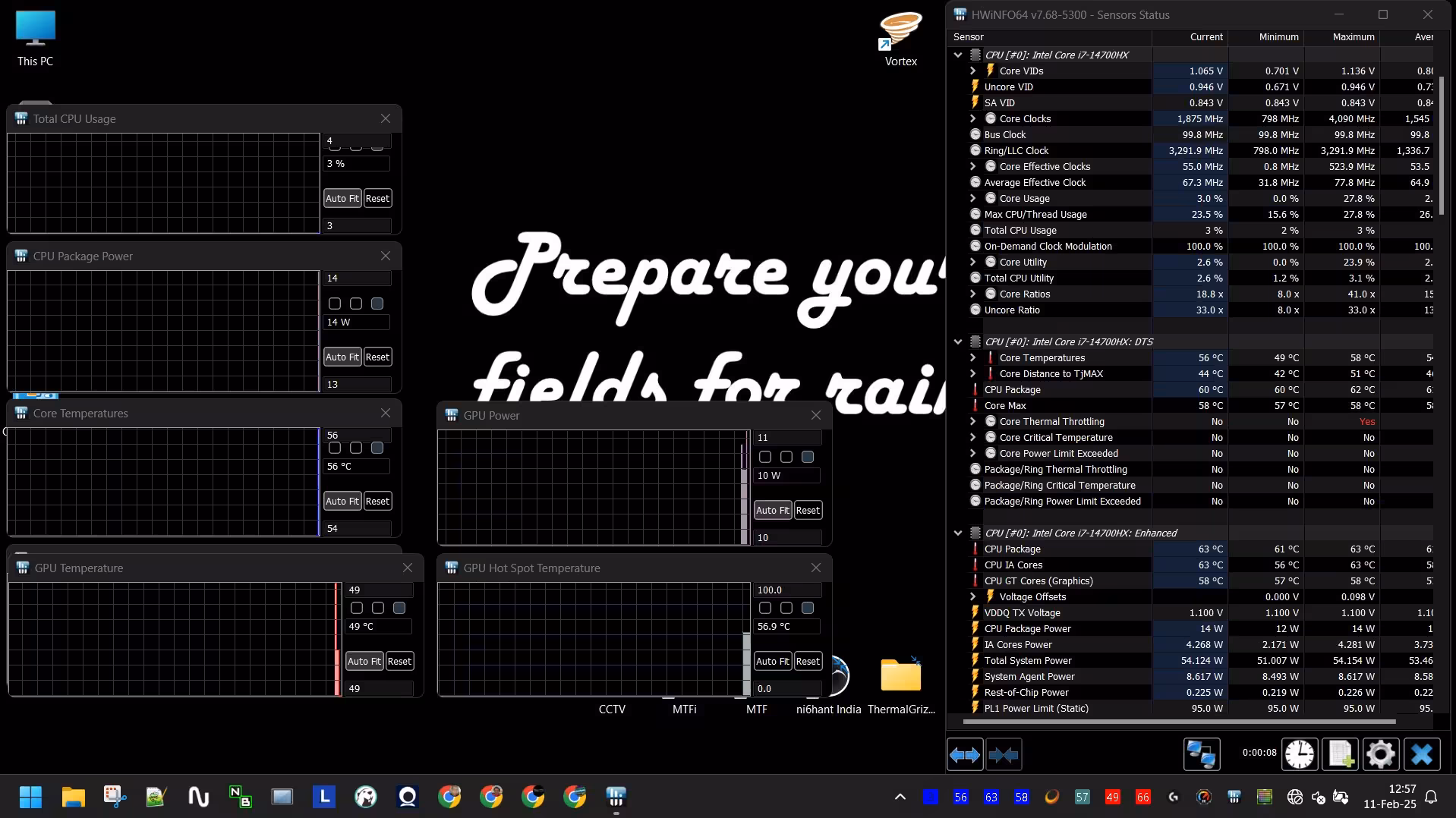Viewport: 1456px width, 818px height.
Task: Toggle first checkbox in CPU Package Power graph
Action: (x=335, y=304)
